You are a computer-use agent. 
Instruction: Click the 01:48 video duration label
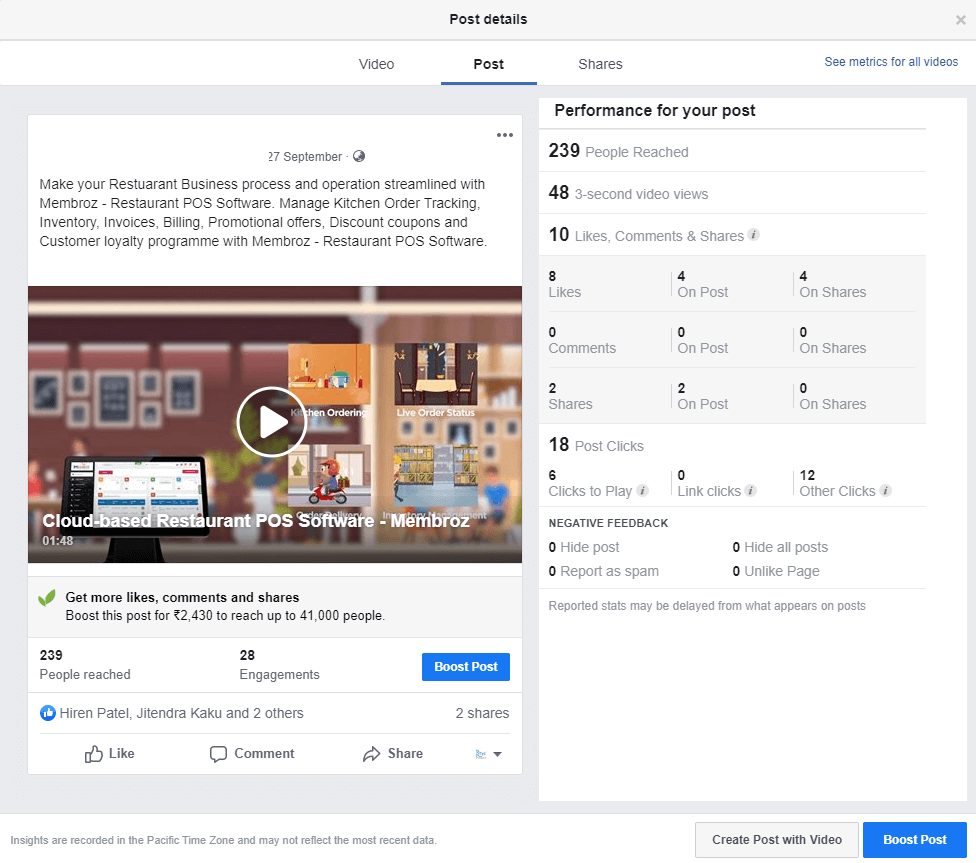click(x=57, y=540)
